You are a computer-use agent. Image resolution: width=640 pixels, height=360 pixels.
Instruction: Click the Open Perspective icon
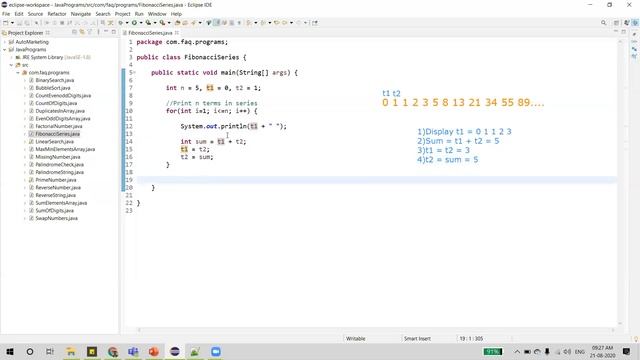[616, 23]
